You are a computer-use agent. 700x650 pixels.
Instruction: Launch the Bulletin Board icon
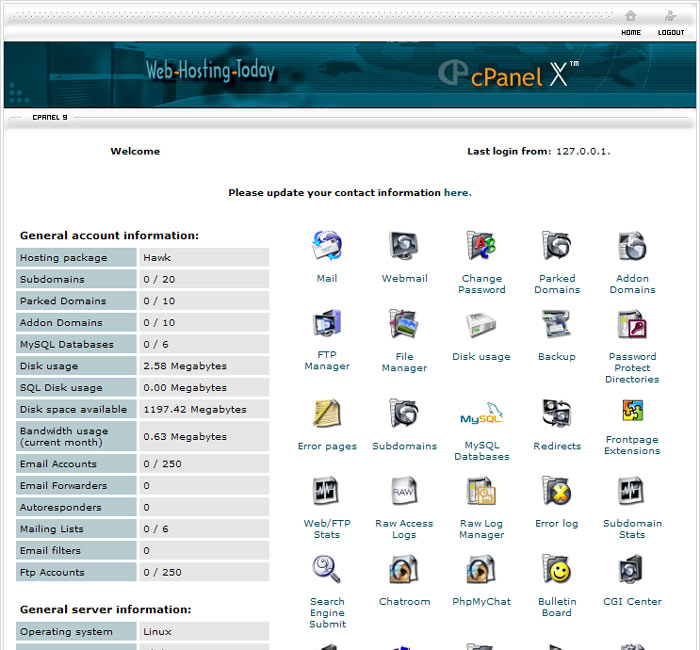556,569
